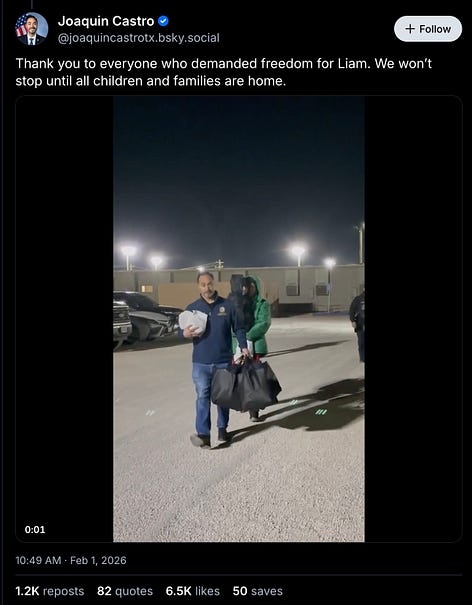This screenshot has height=605, width=472.
Task: Click the 0:01 video time indicator
Action: click(x=35, y=530)
